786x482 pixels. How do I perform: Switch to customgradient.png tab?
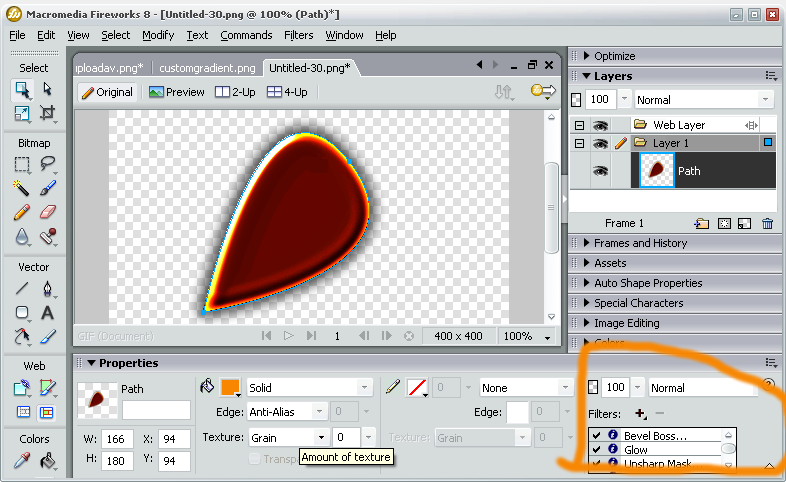[x=207, y=68]
